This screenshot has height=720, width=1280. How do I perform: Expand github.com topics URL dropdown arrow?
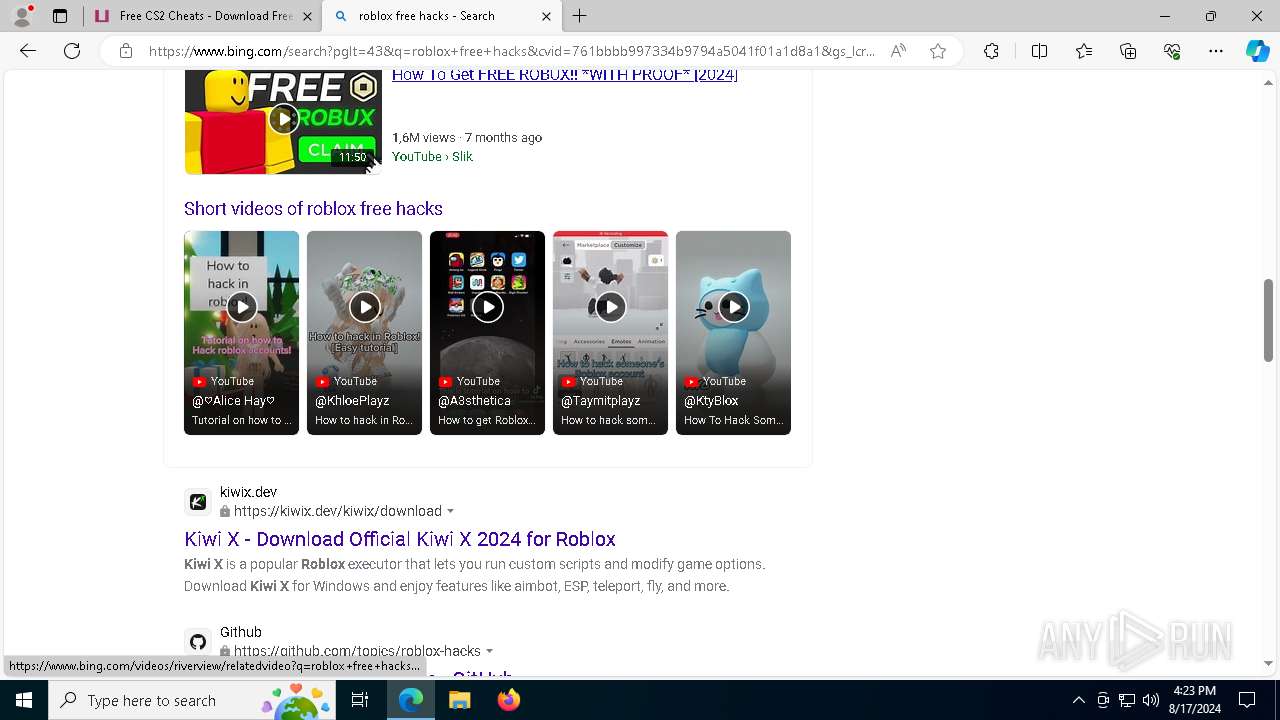point(489,652)
